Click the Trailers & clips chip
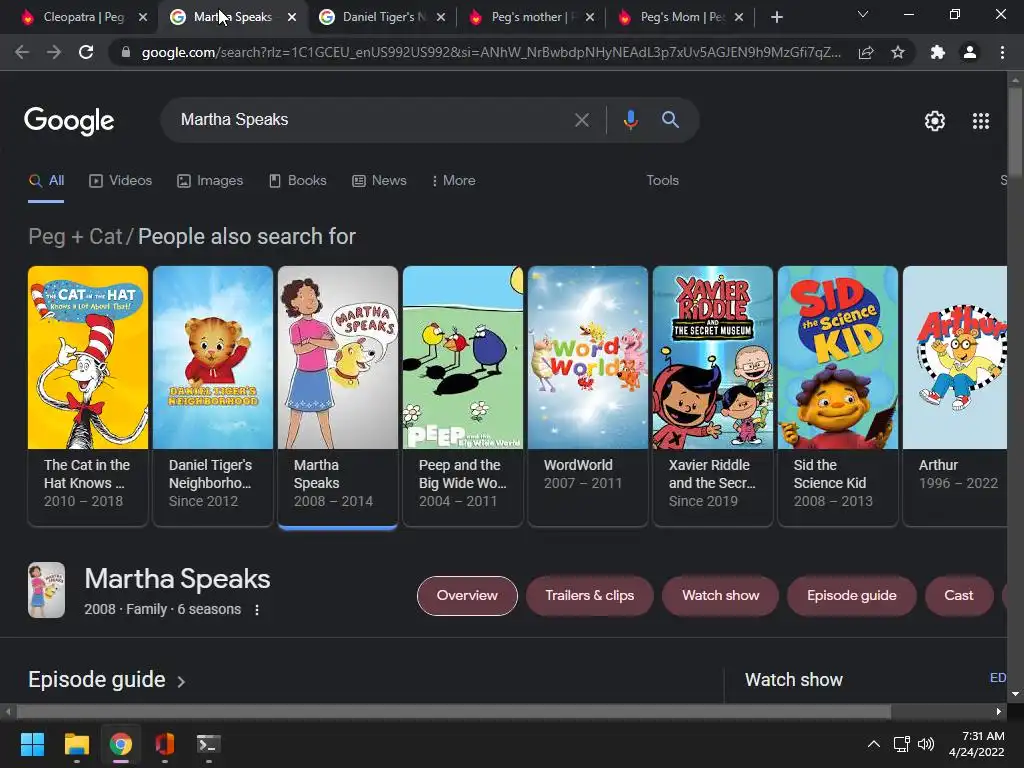Screen dimensions: 1024x768 590,596
